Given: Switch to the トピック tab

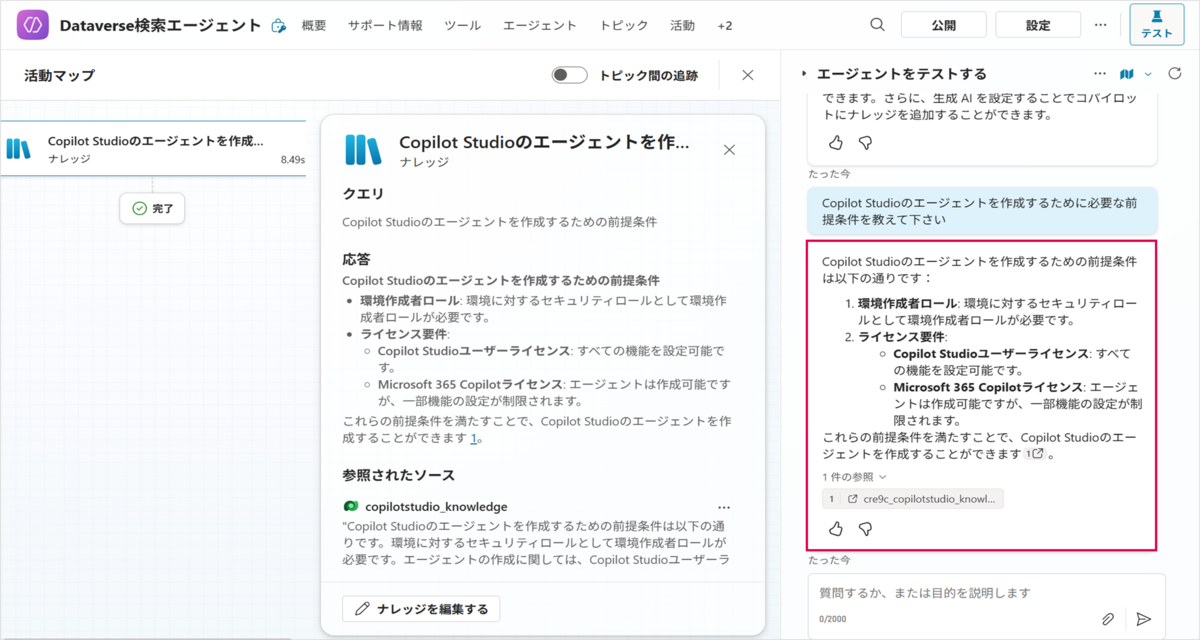Looking at the screenshot, I should [x=624, y=26].
